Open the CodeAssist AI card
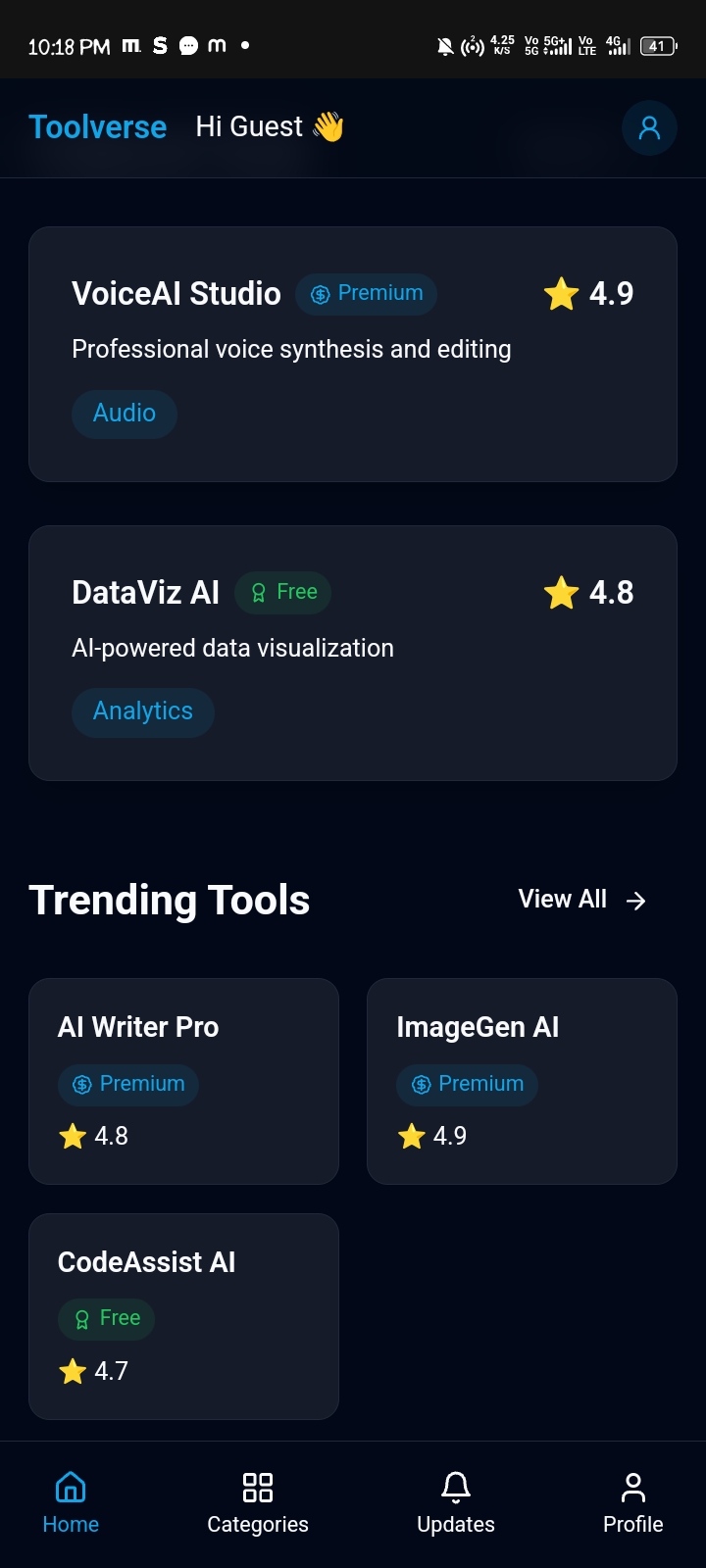706x1568 pixels. click(x=183, y=1316)
